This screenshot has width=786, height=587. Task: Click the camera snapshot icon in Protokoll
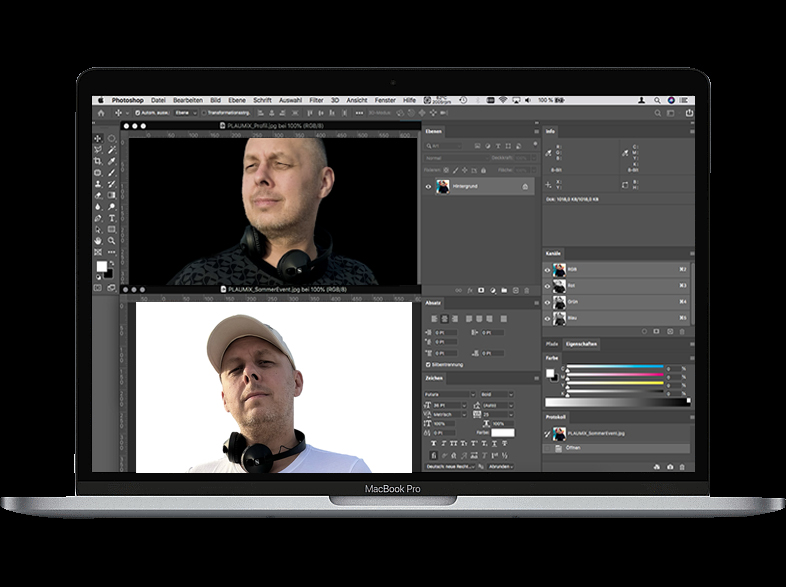pos(669,467)
